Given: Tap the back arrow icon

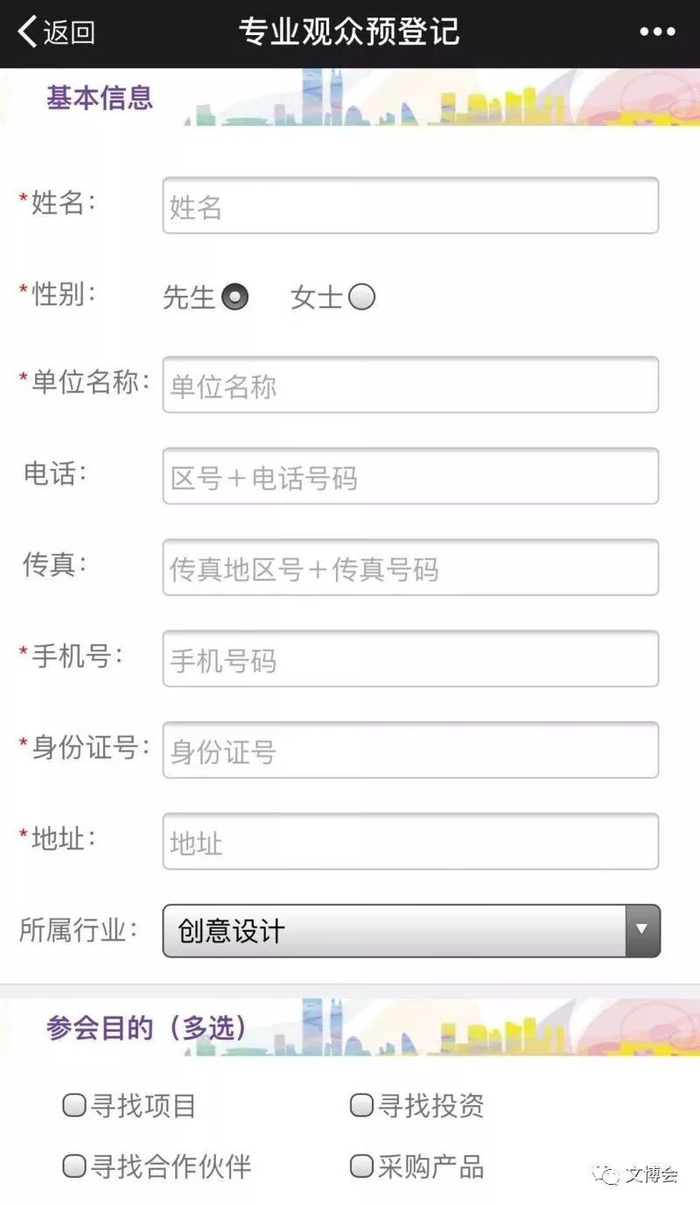Looking at the screenshot, I should (x=27, y=32).
